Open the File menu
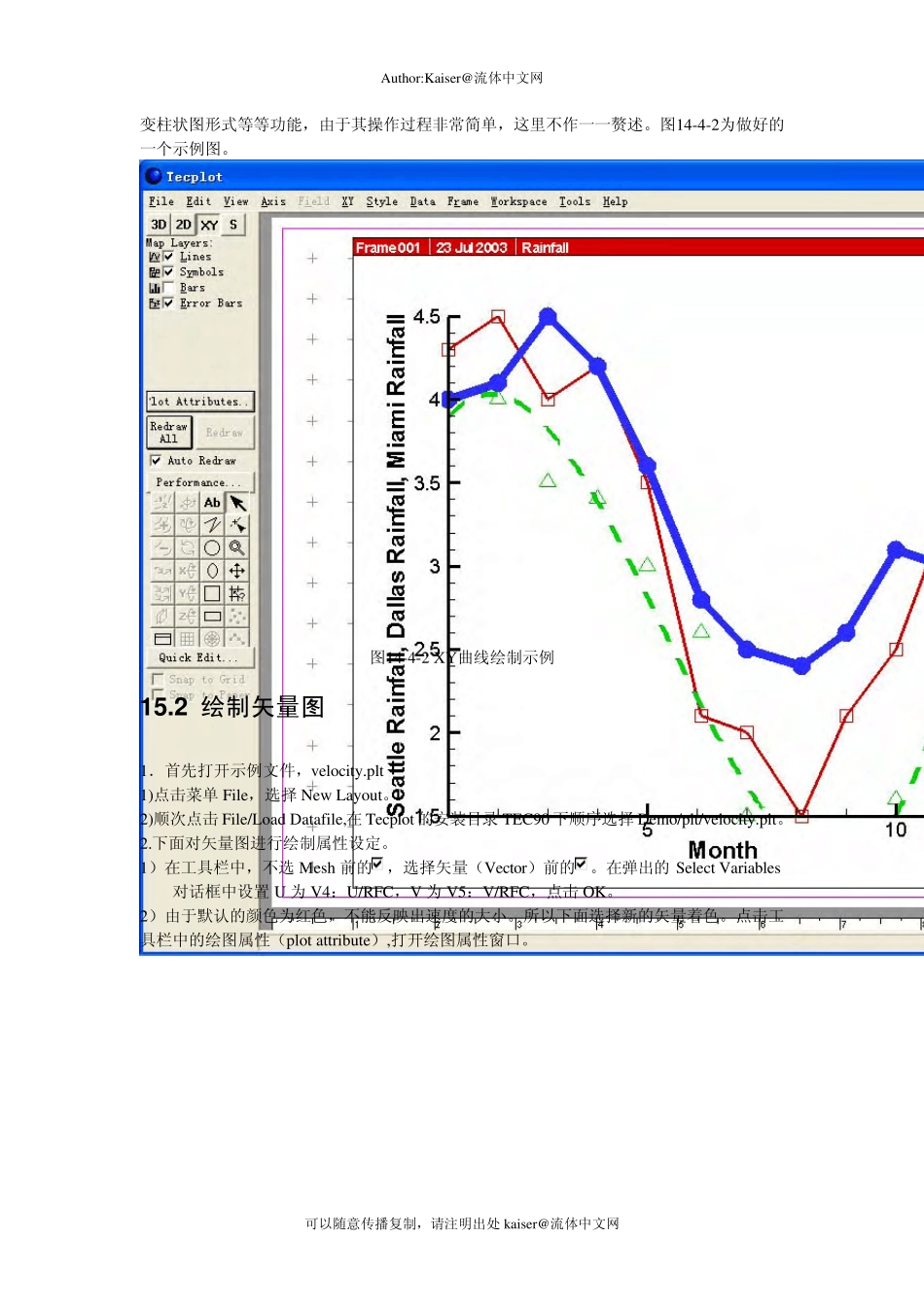Image resolution: width=924 pixels, height=1308 pixels. click(161, 201)
